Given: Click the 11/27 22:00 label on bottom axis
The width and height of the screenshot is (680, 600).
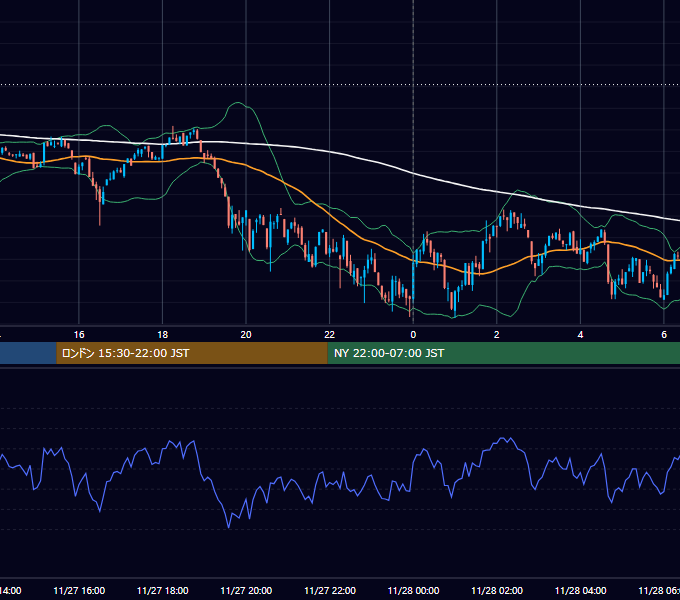Looking at the screenshot, I should coord(330,590).
